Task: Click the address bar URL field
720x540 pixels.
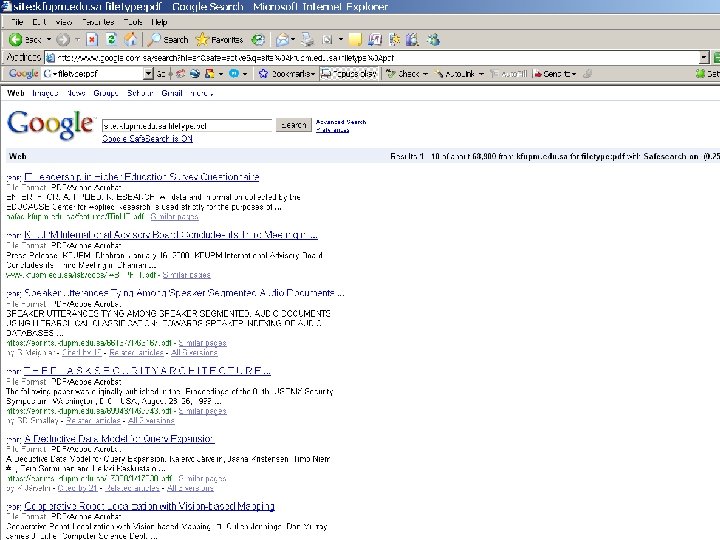Action: click(x=372, y=58)
